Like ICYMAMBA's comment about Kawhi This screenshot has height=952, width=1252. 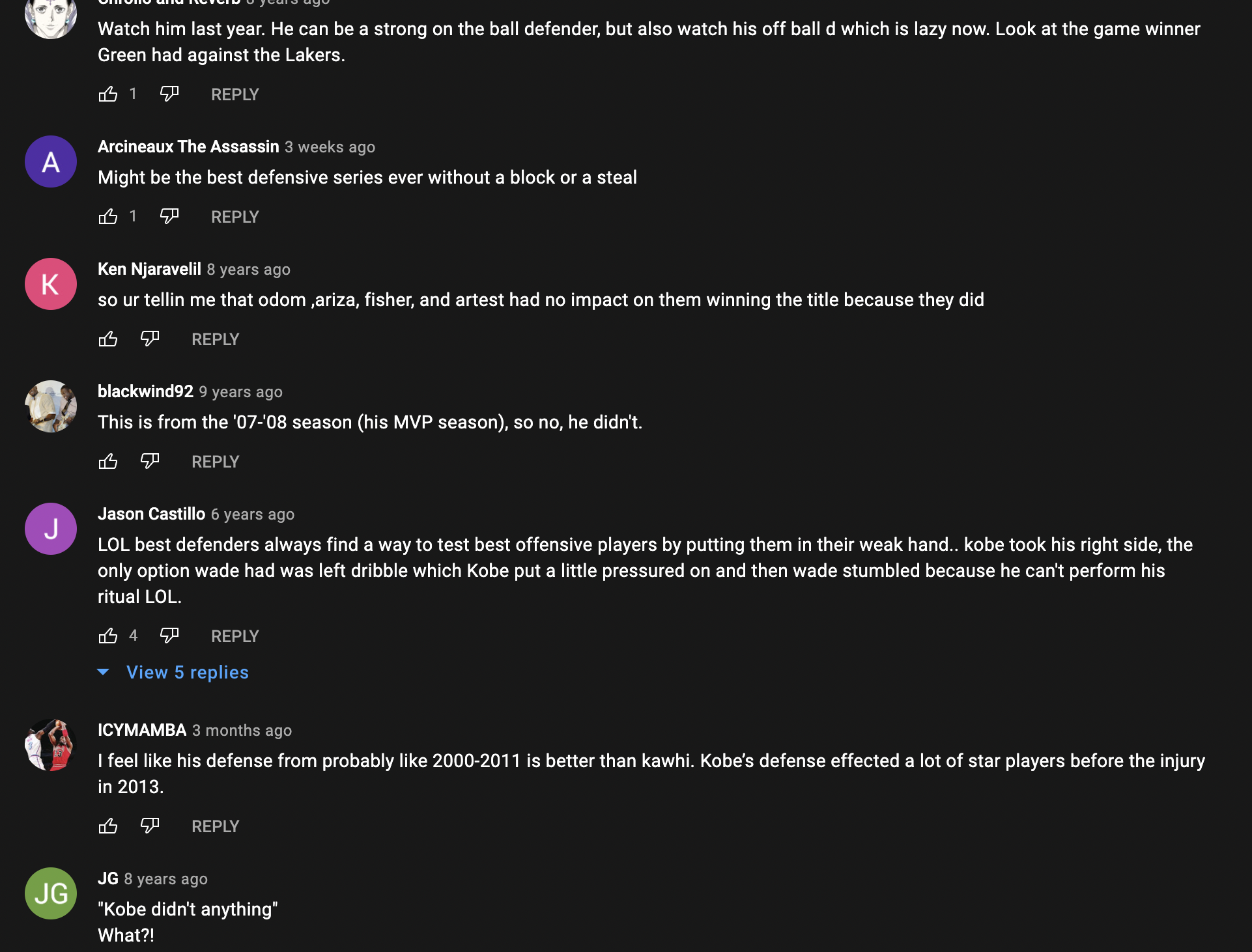click(x=108, y=826)
